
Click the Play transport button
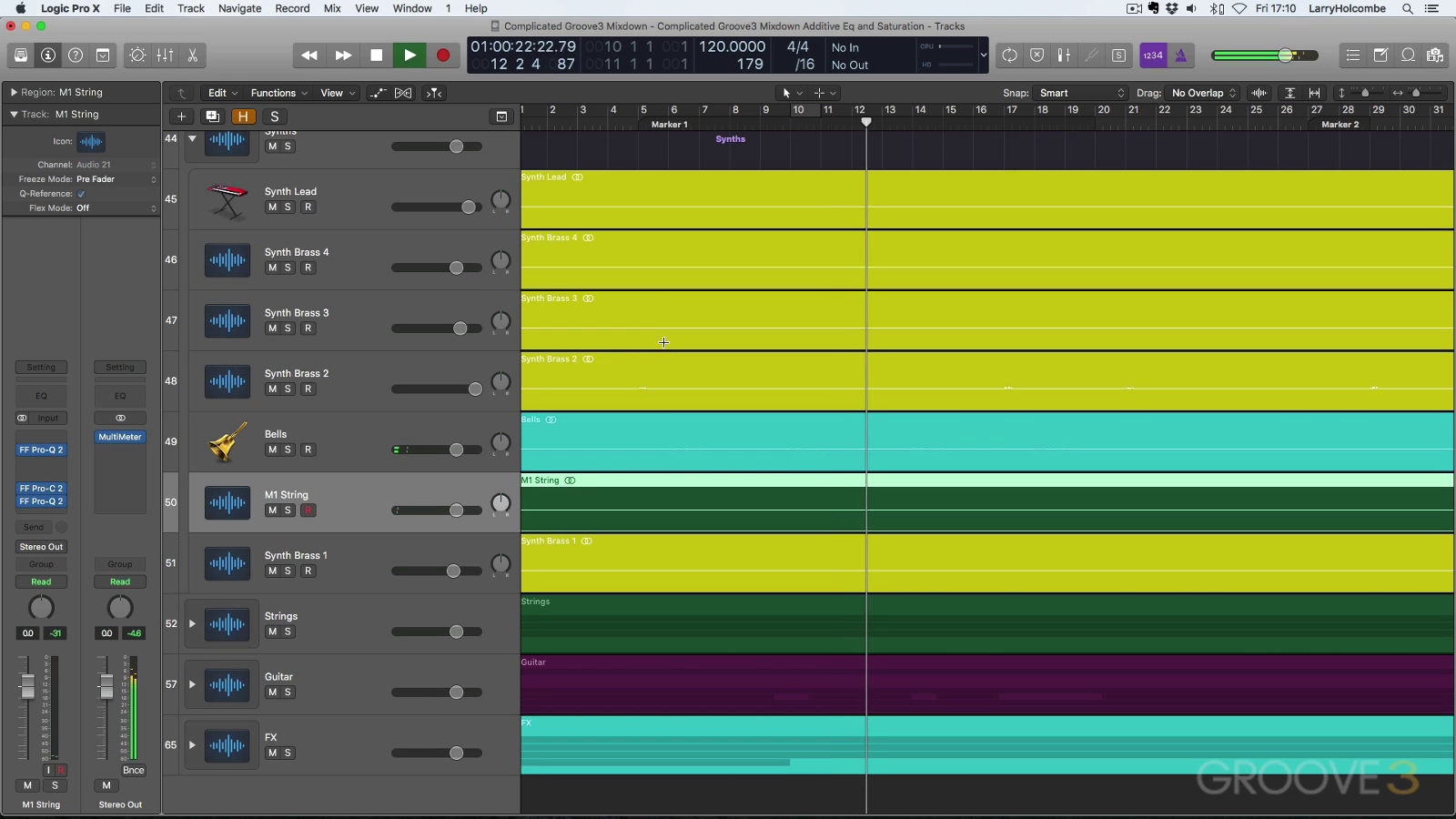(409, 56)
